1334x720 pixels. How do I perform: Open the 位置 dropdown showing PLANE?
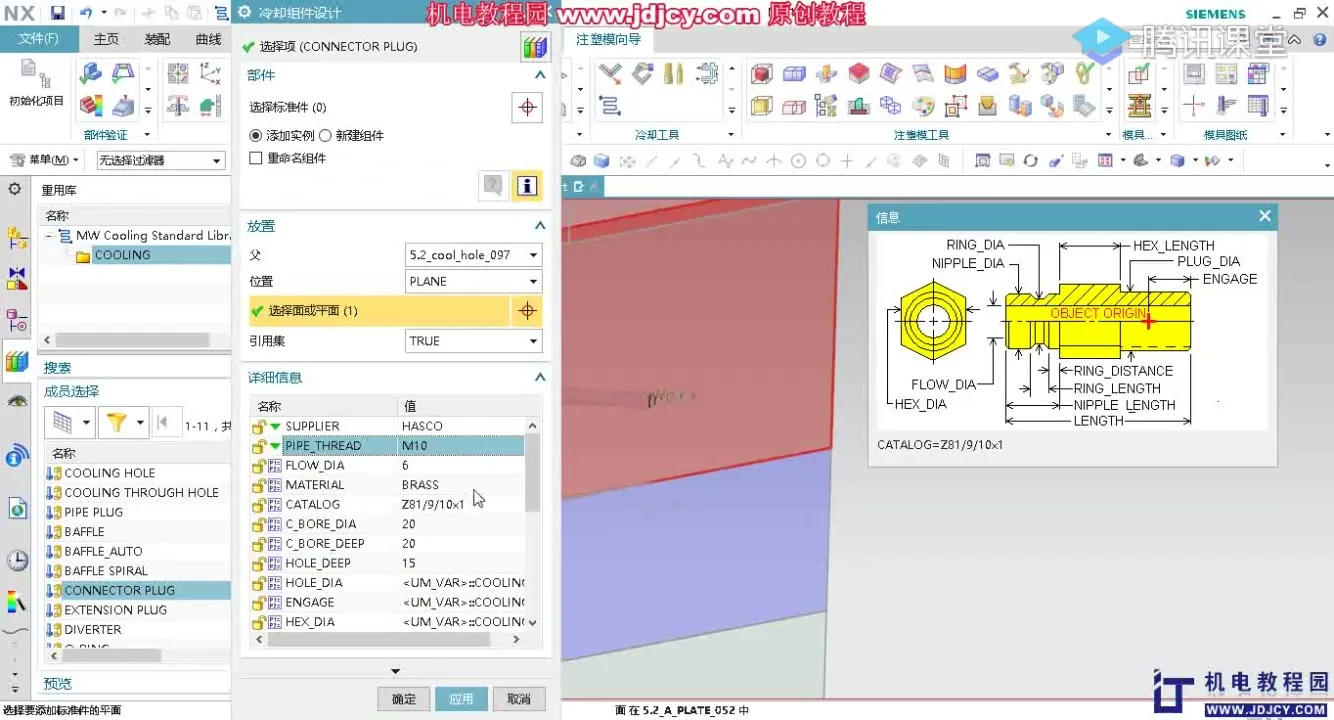(x=533, y=281)
